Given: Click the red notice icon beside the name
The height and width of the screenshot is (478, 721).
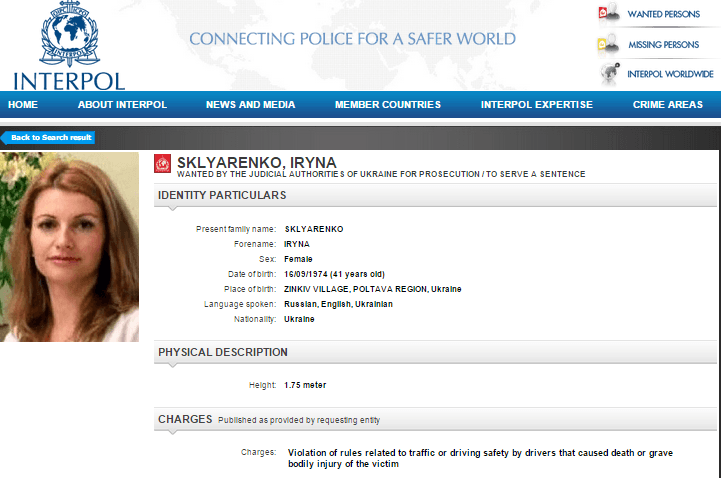Looking at the screenshot, I should [163, 164].
